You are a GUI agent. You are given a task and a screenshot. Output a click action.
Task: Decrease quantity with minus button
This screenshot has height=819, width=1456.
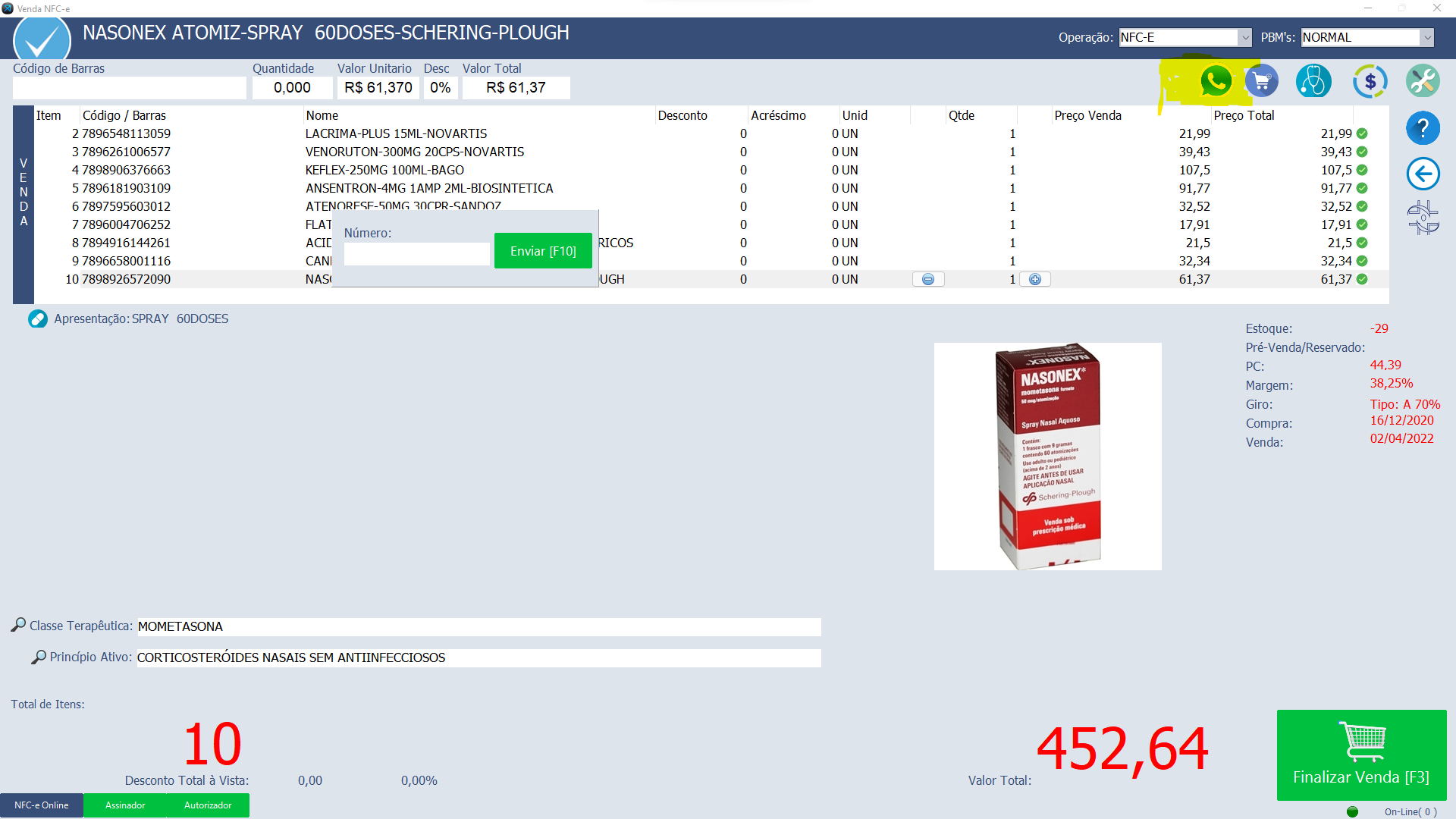[x=927, y=279]
